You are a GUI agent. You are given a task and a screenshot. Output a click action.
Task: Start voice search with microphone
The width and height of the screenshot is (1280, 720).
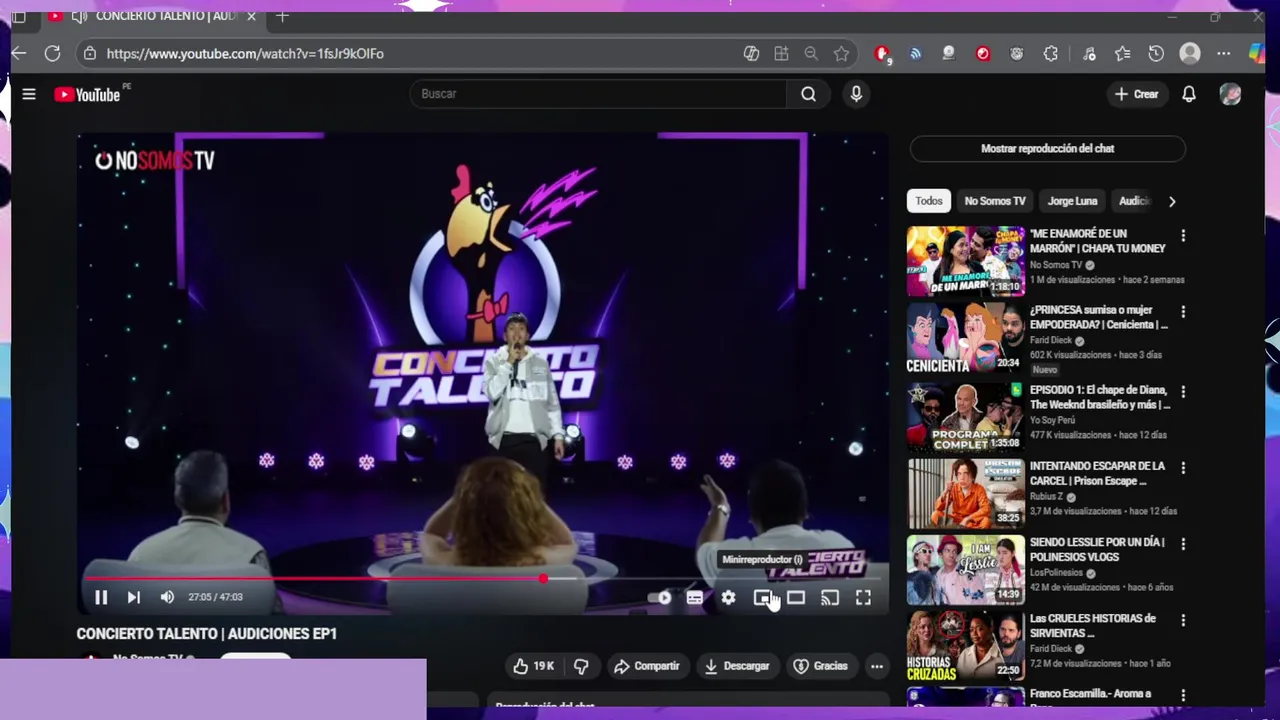click(x=856, y=94)
